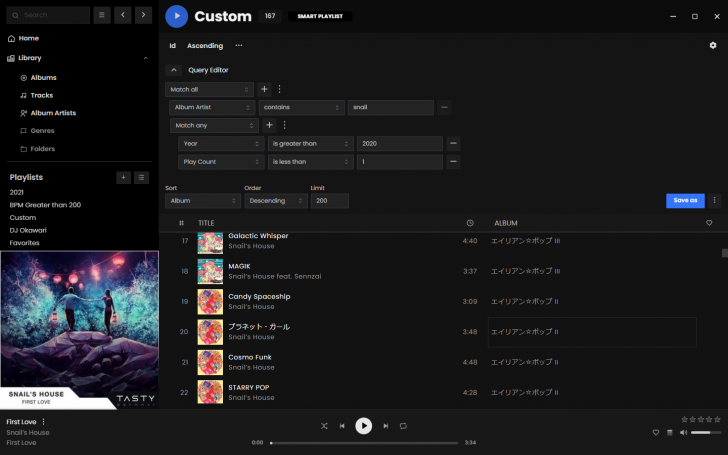Image resolution: width=728 pixels, height=455 pixels.
Task: Go to the previous track
Action: [x=342, y=426]
